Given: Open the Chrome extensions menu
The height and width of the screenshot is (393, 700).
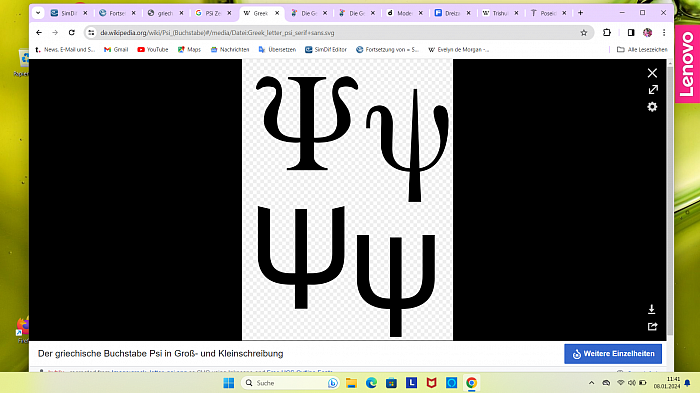Looking at the screenshot, I should (607, 33).
